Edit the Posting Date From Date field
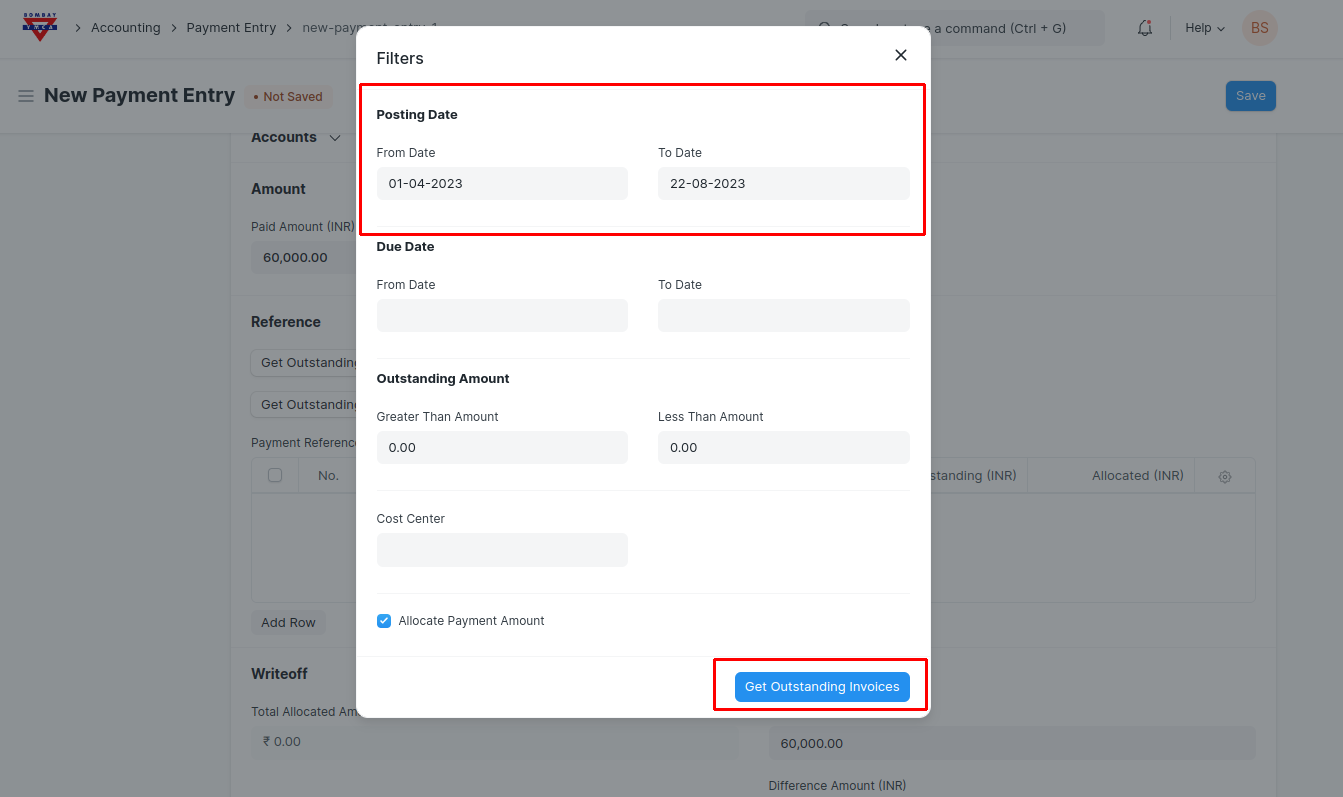Screen dimensions: 1343x797 502,184
